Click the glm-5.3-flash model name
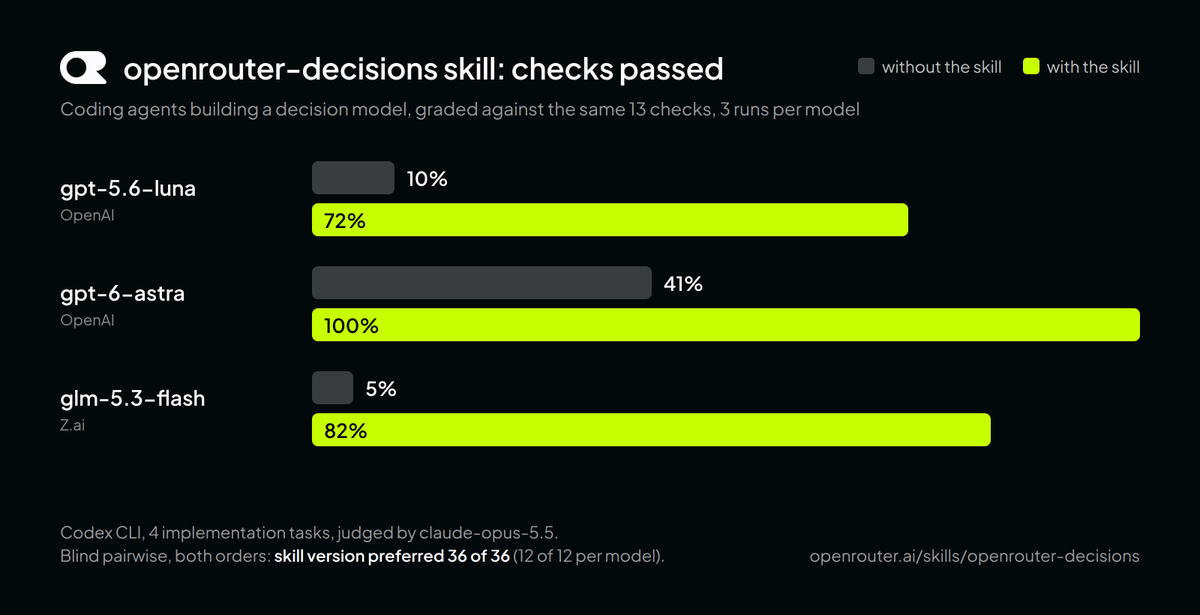 tap(132, 398)
